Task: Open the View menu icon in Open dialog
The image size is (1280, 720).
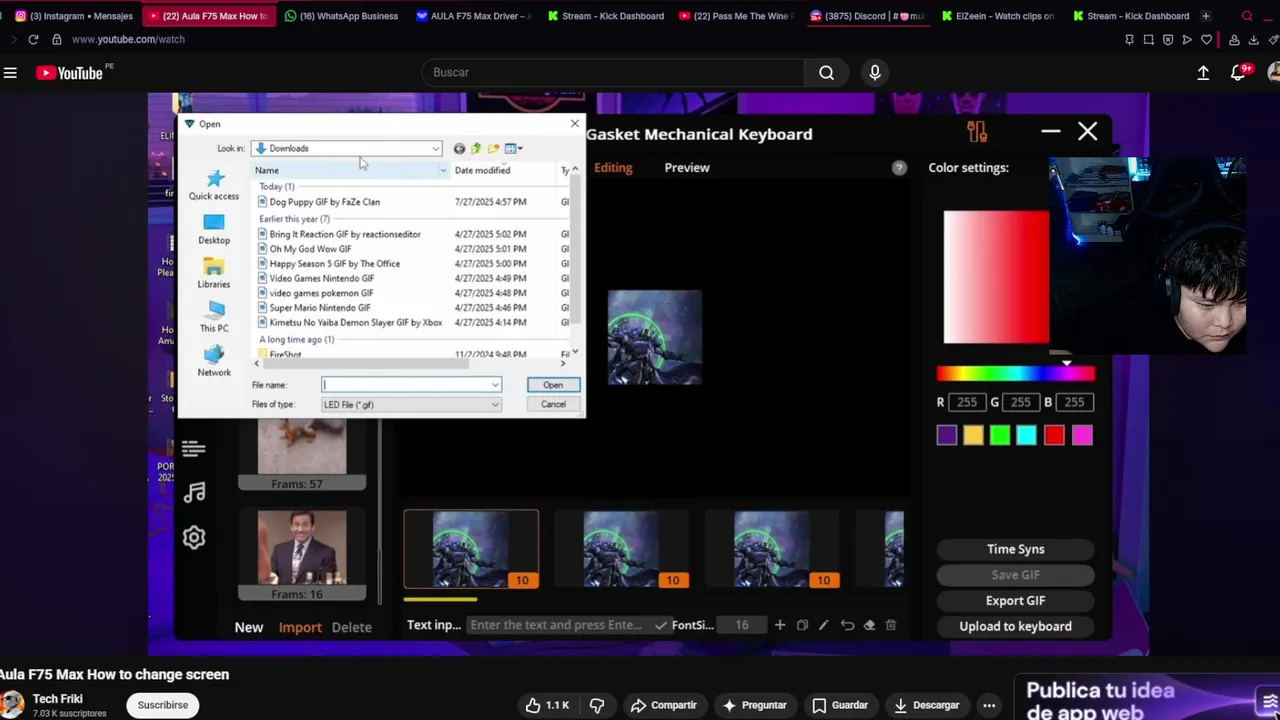Action: [x=513, y=148]
